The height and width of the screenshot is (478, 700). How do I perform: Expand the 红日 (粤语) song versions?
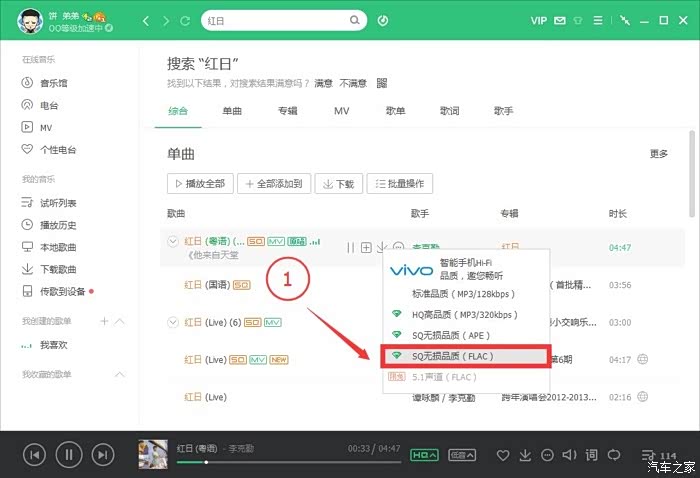173,242
